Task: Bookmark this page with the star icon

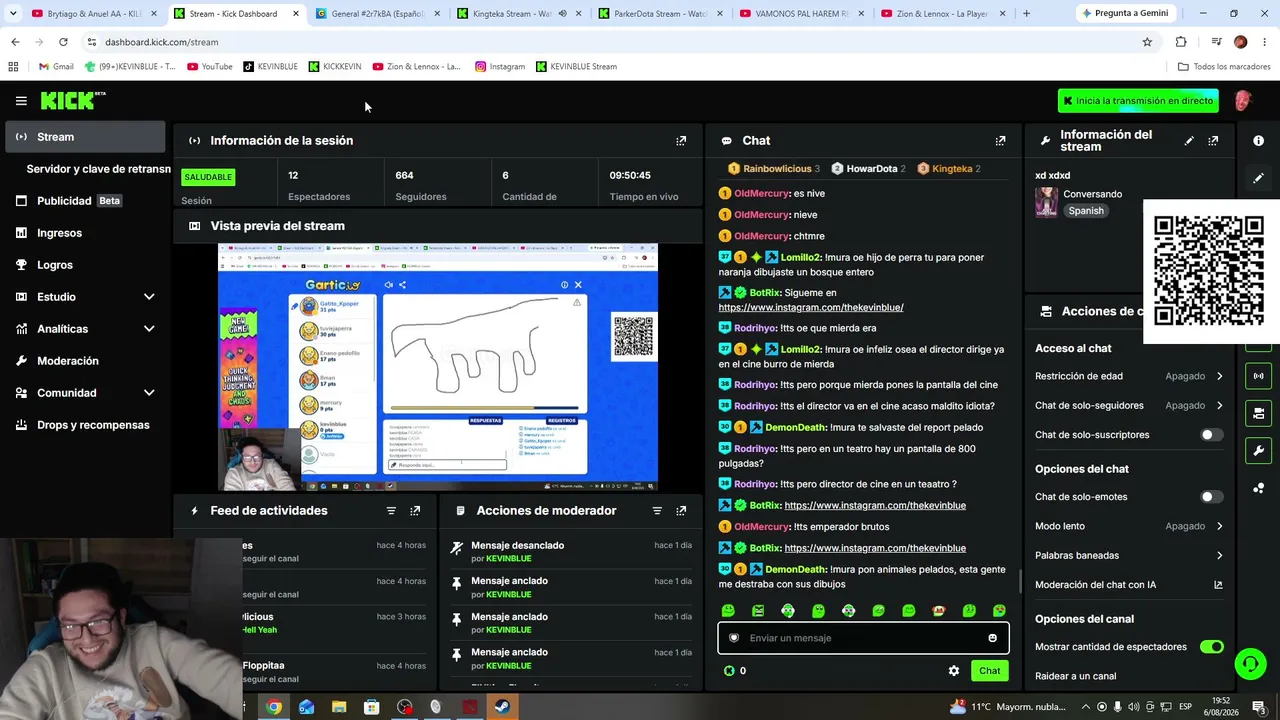Action: pos(1147,42)
